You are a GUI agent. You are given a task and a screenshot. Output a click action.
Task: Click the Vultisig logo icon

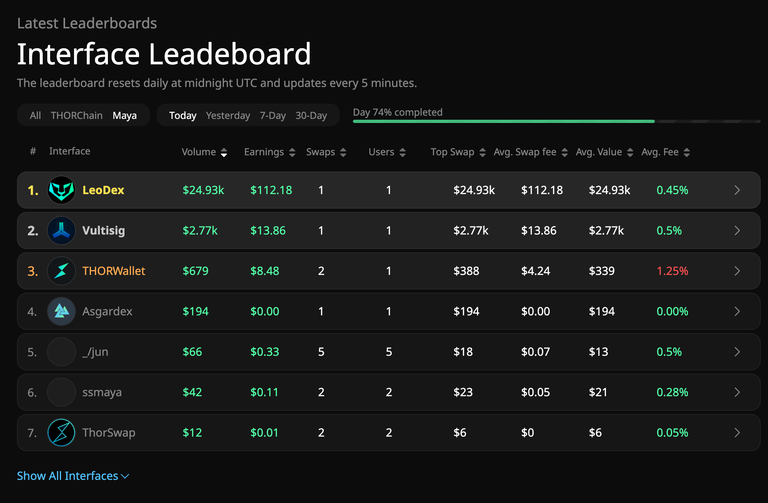coord(61,231)
